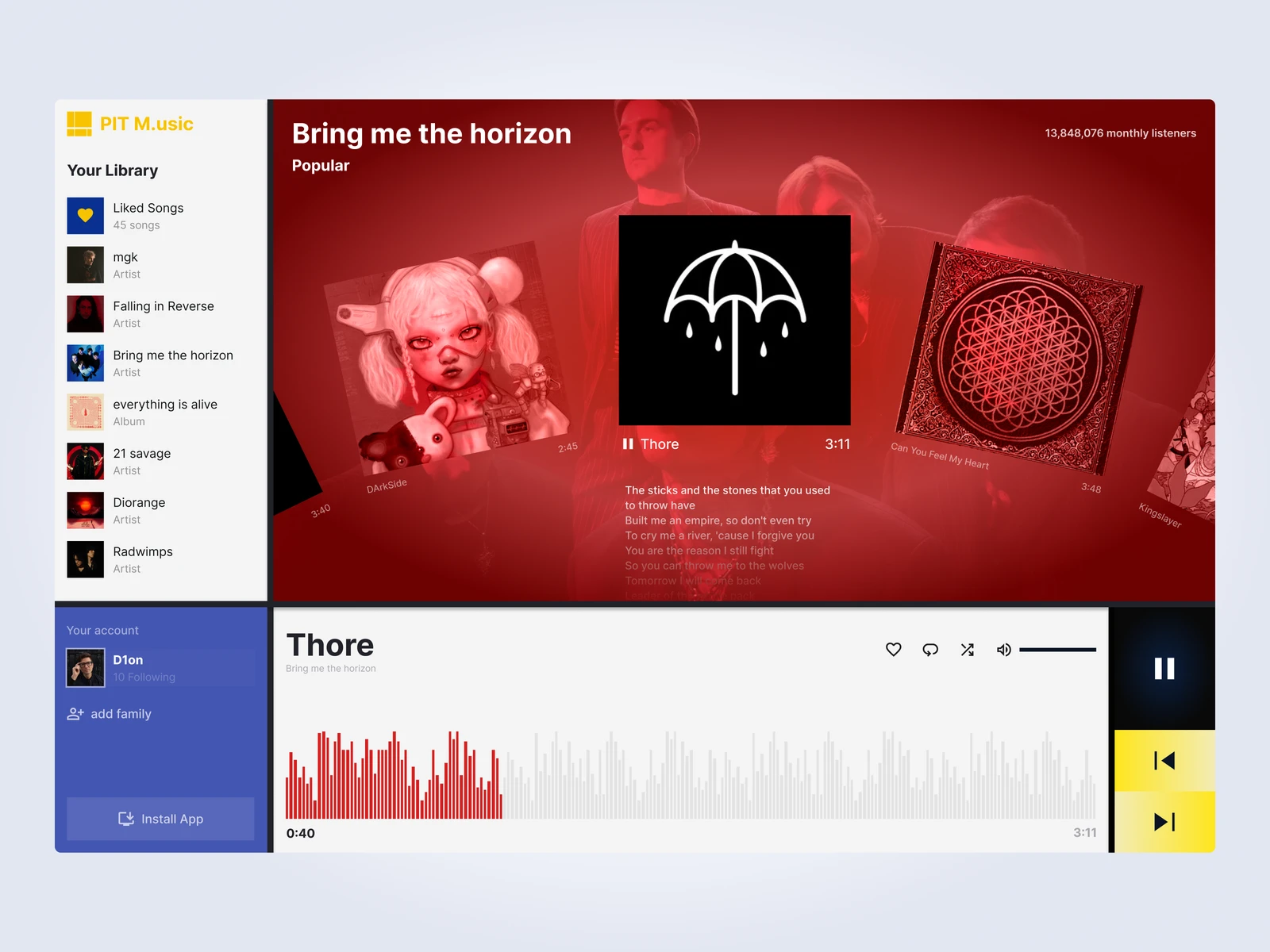Screen dimensions: 1270x952
Task: Select Falling in Reverse in library
Action: pos(160,314)
